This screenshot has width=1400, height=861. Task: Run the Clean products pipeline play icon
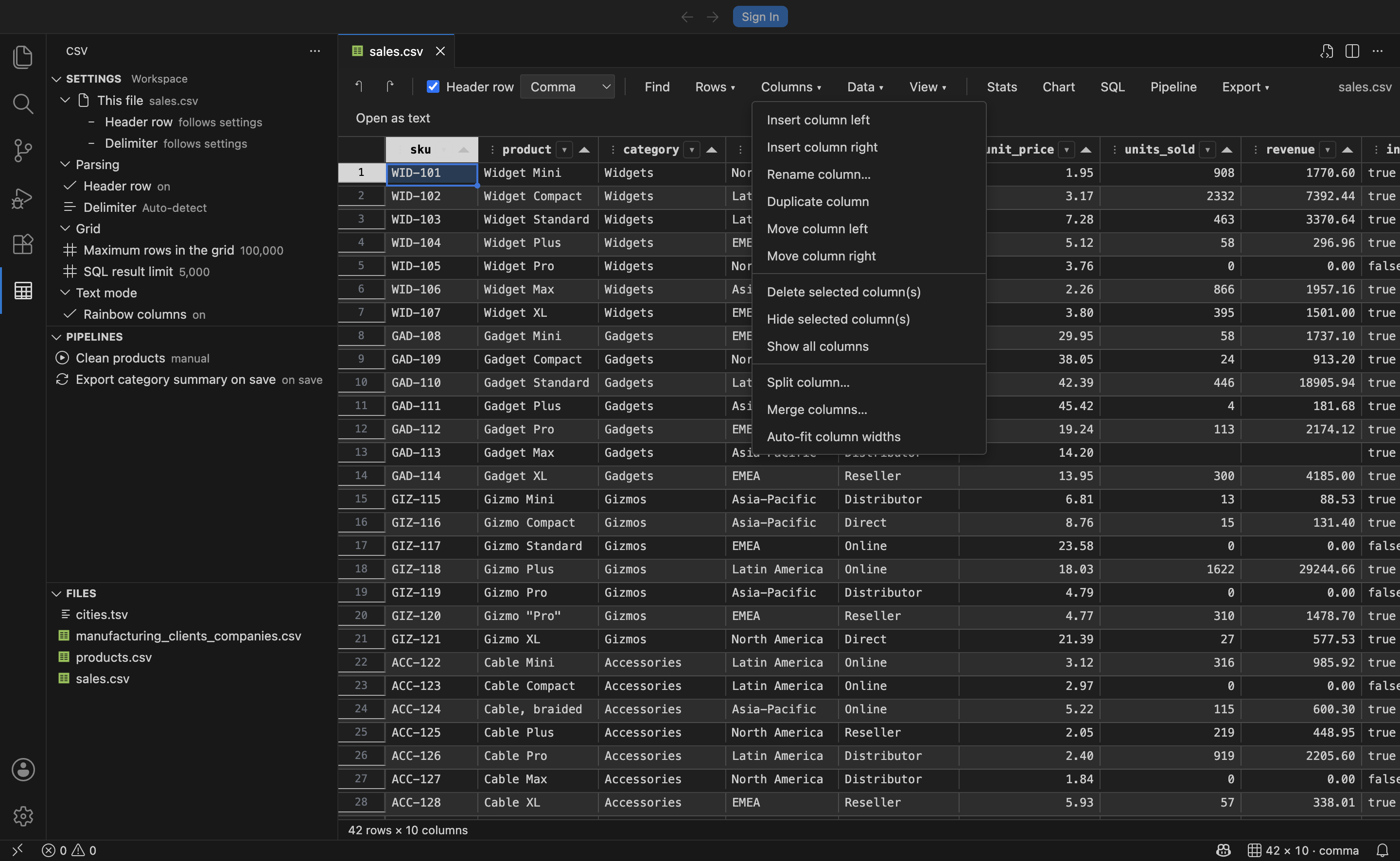(62, 358)
